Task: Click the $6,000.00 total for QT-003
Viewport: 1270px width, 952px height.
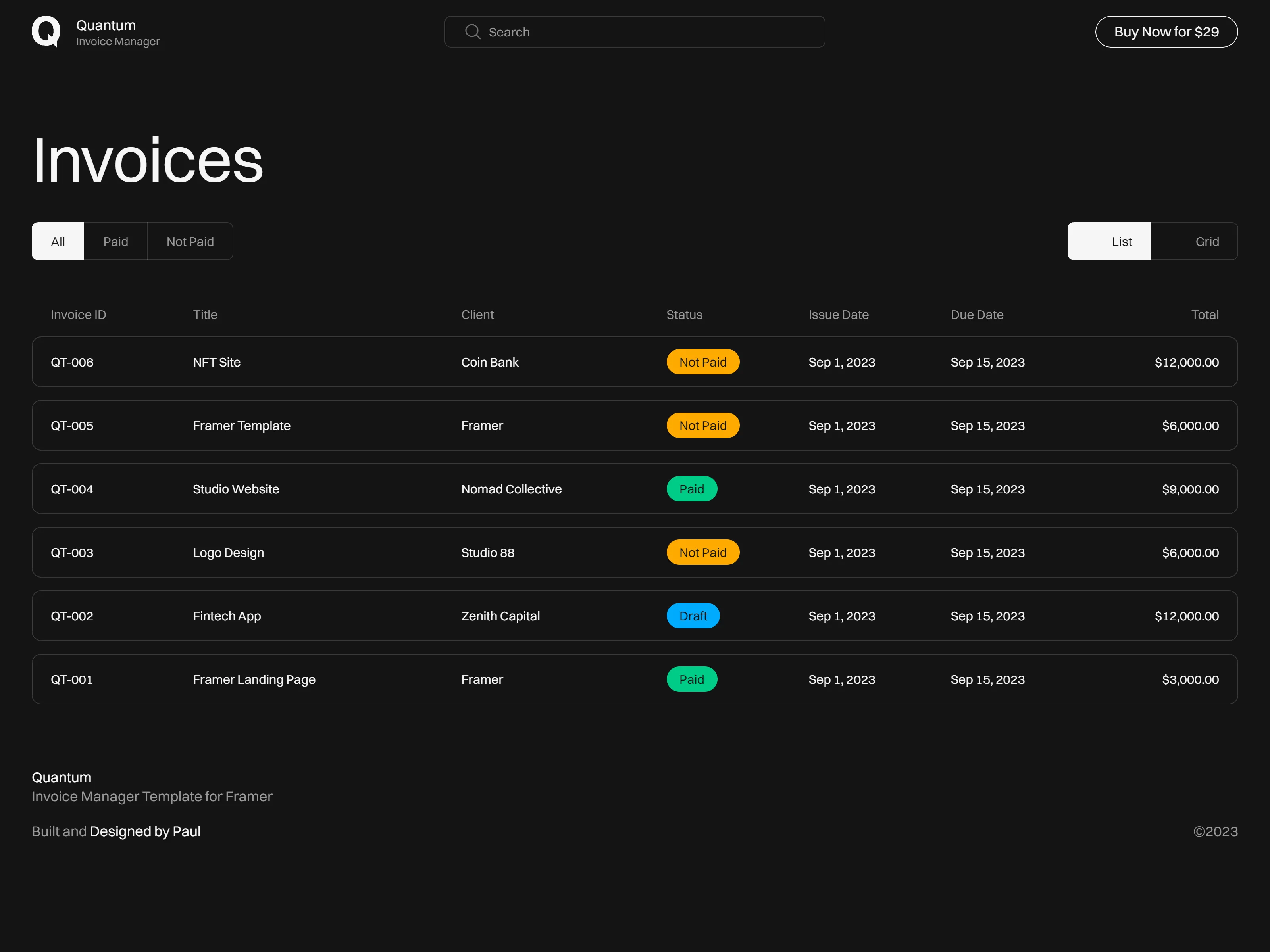Action: point(1190,553)
